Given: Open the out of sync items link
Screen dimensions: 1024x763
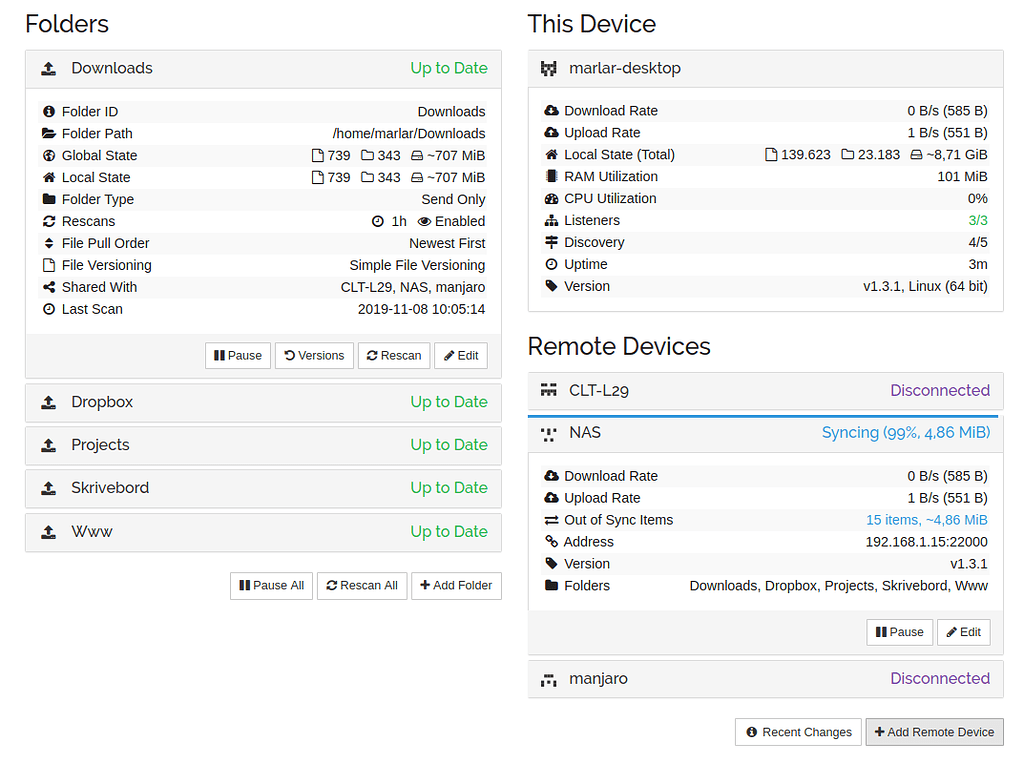Looking at the screenshot, I should (926, 520).
